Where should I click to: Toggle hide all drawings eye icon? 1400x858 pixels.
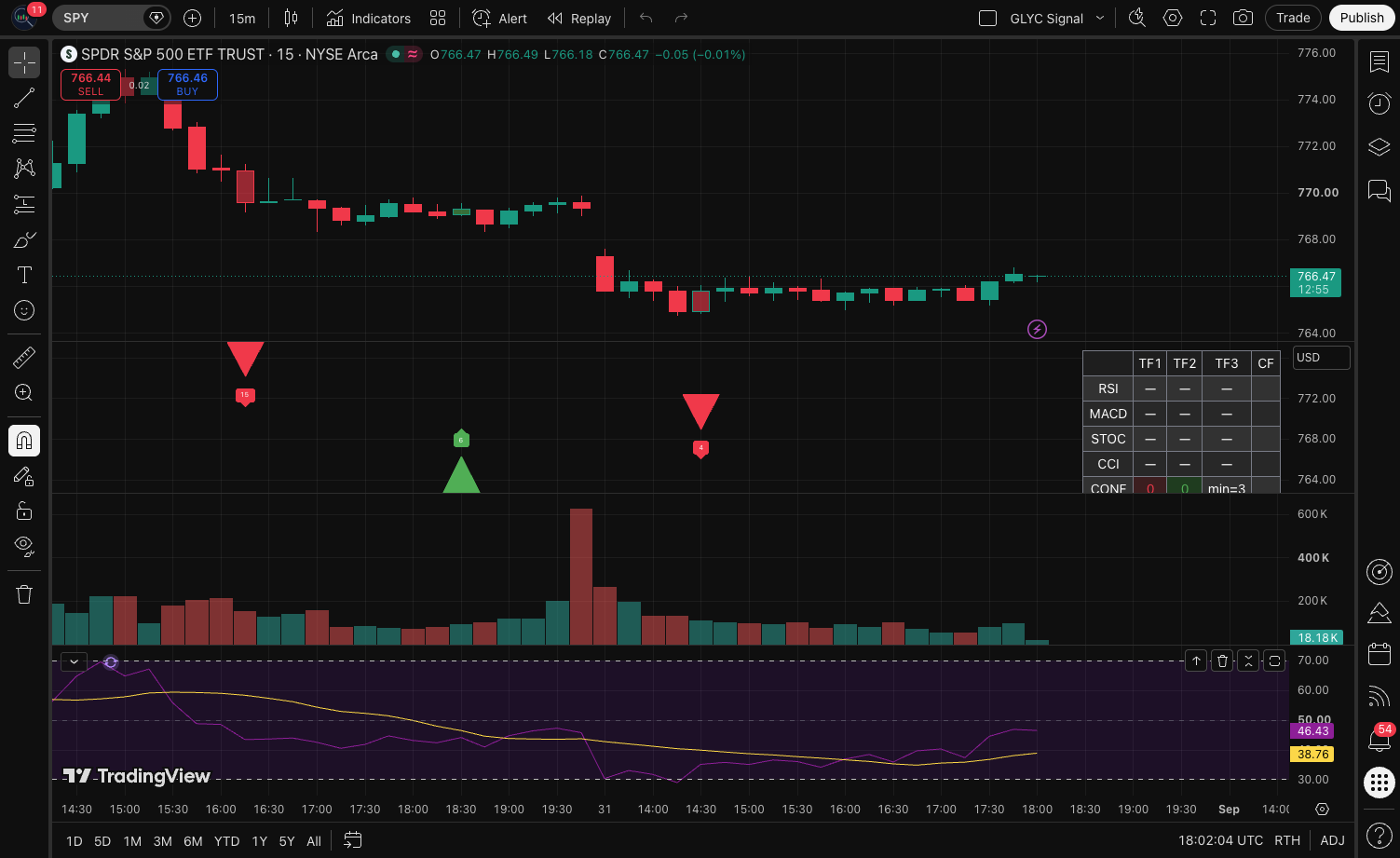[24, 546]
